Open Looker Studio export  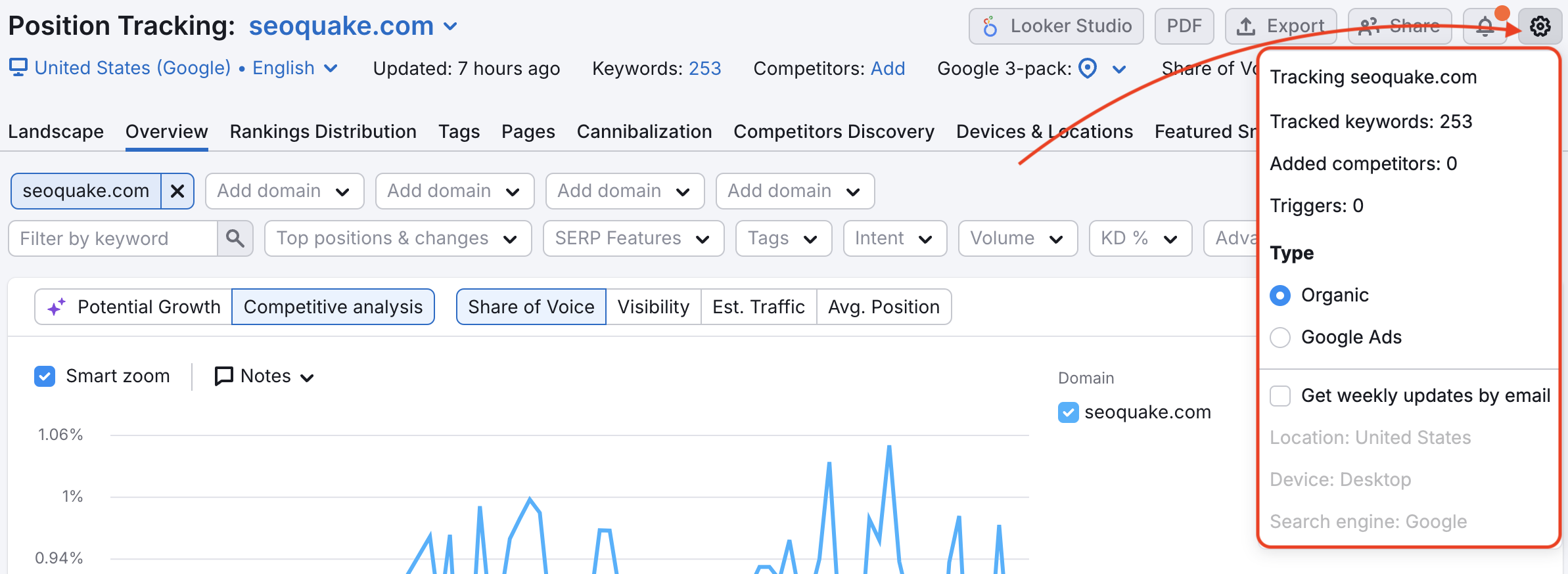(x=1056, y=26)
